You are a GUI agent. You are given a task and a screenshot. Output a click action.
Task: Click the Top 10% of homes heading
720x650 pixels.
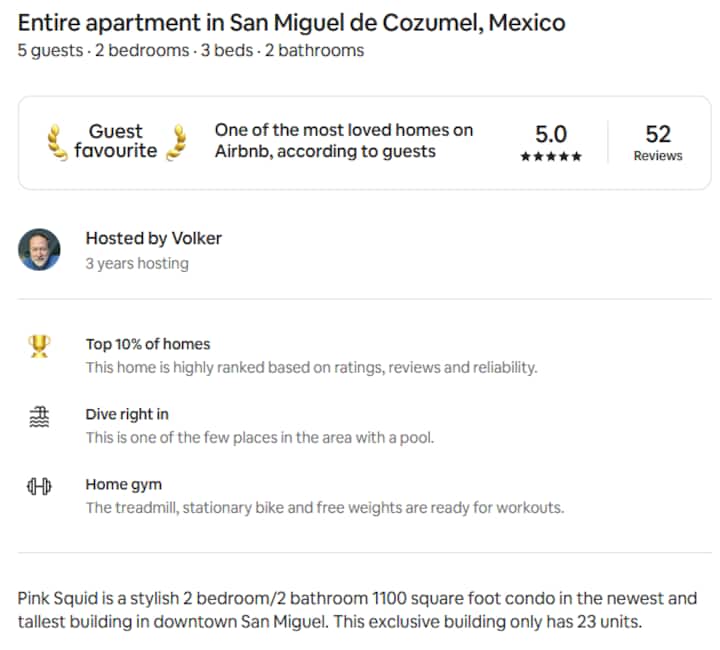[147, 344]
